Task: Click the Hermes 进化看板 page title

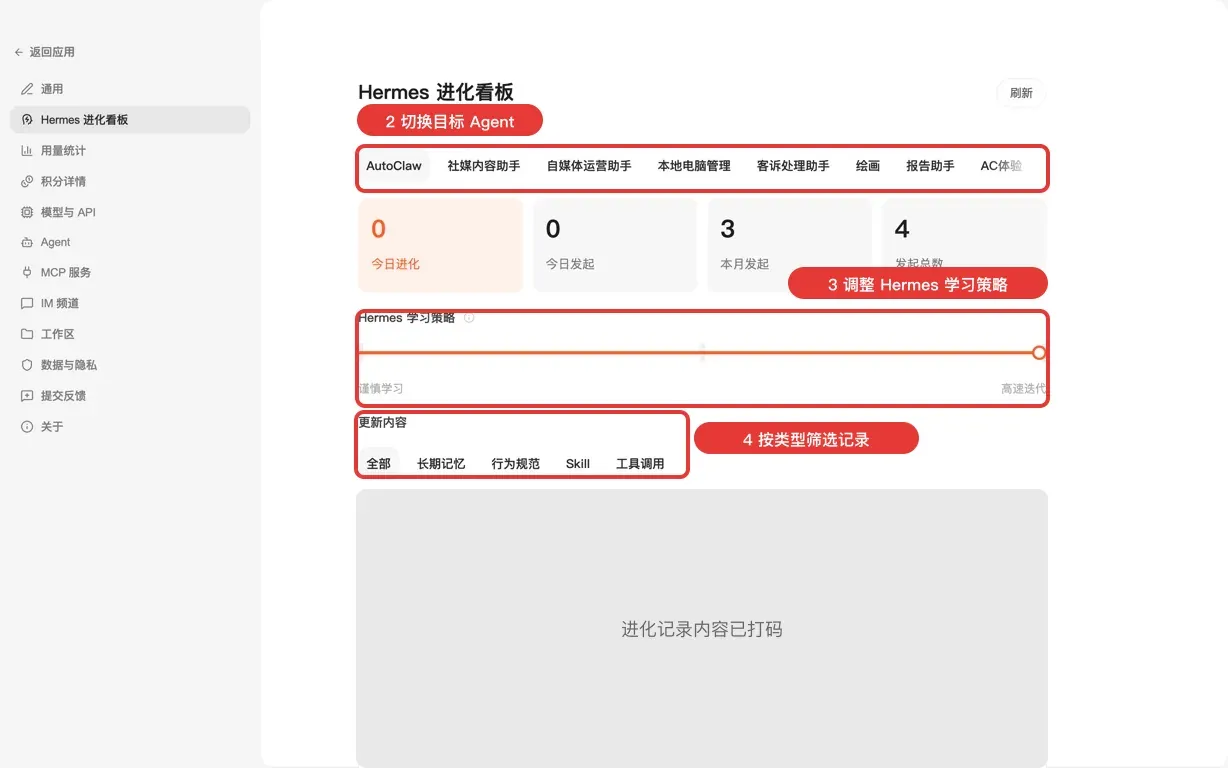Action: tap(436, 92)
